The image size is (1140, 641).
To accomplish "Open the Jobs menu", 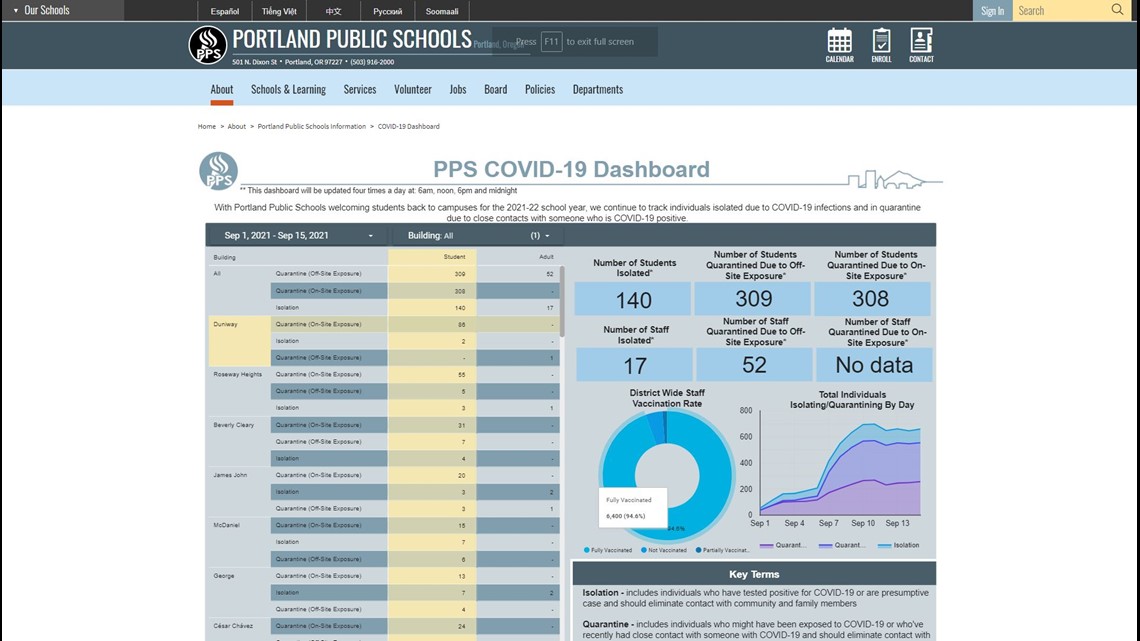I will (458, 89).
